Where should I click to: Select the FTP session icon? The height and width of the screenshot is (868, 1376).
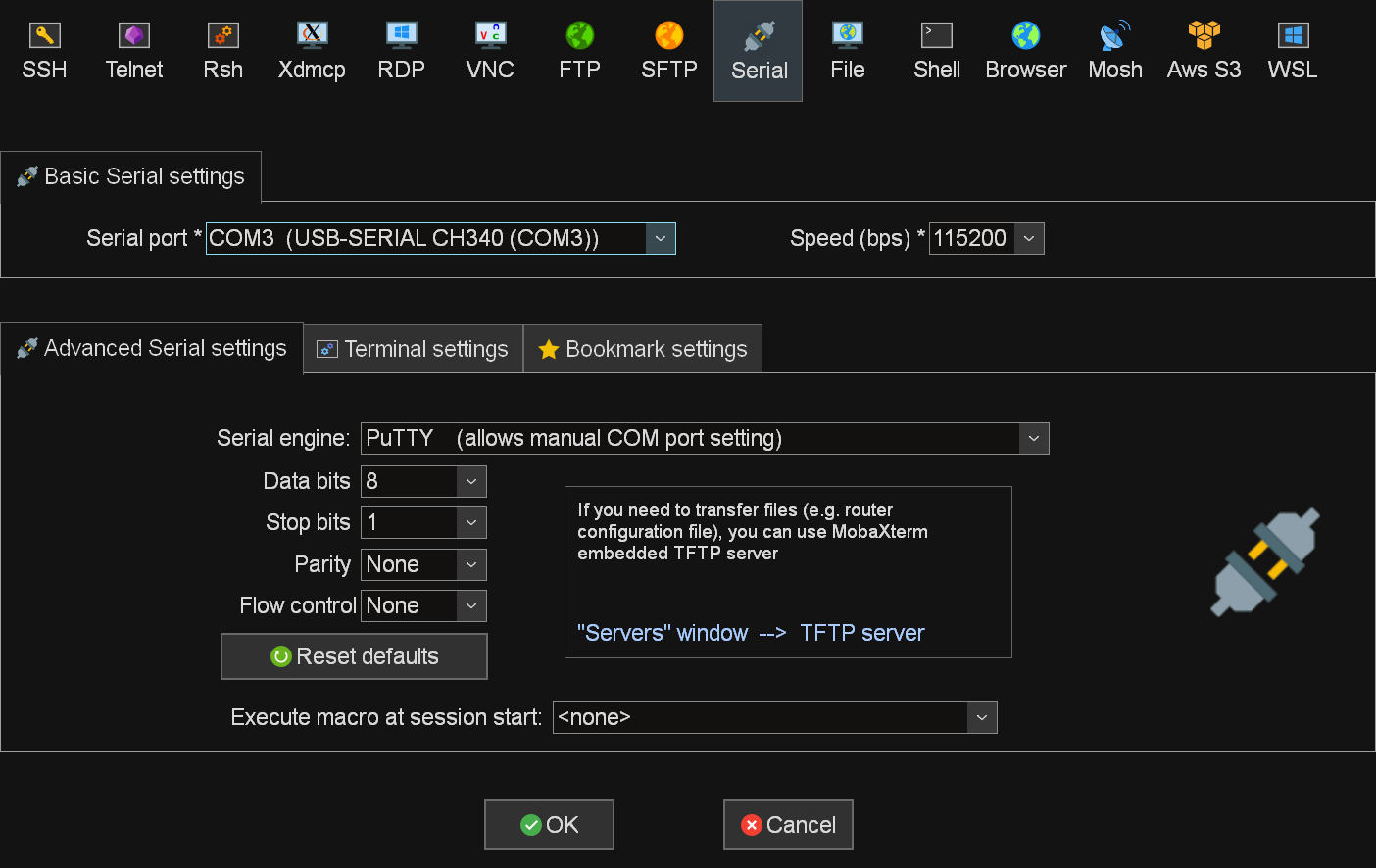579,51
